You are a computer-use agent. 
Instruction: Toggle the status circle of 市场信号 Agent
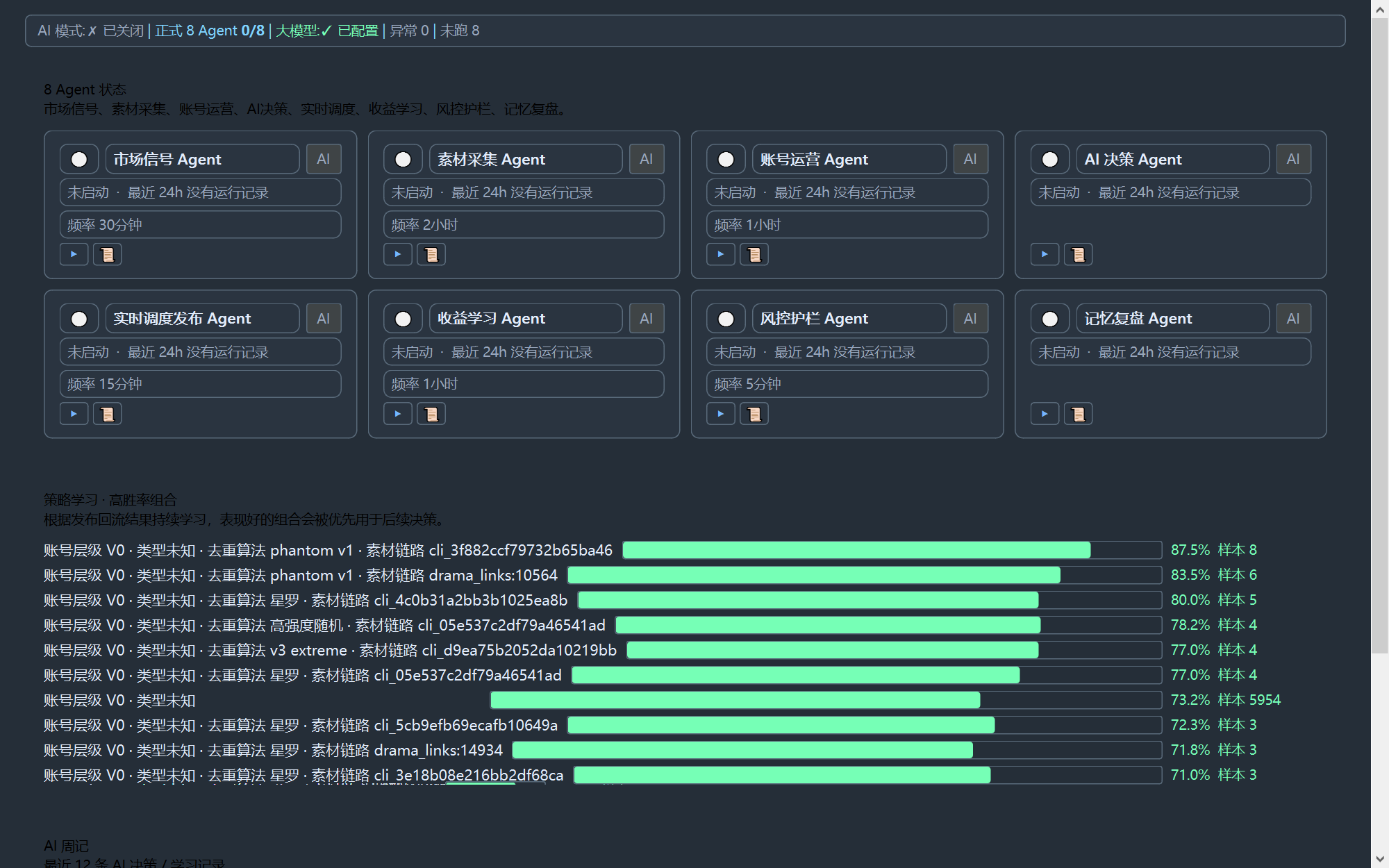click(x=79, y=159)
